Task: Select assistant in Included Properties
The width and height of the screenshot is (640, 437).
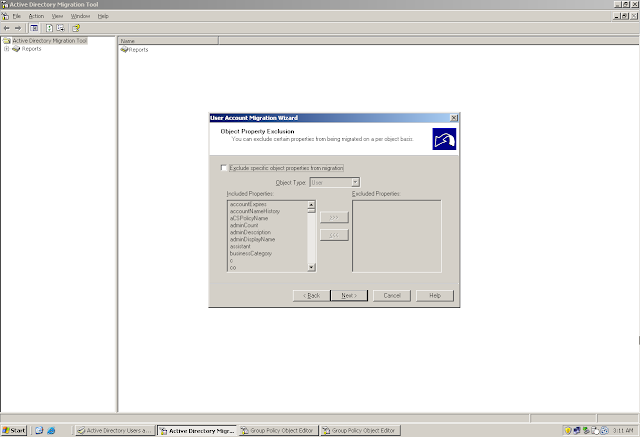Action: (x=240, y=246)
